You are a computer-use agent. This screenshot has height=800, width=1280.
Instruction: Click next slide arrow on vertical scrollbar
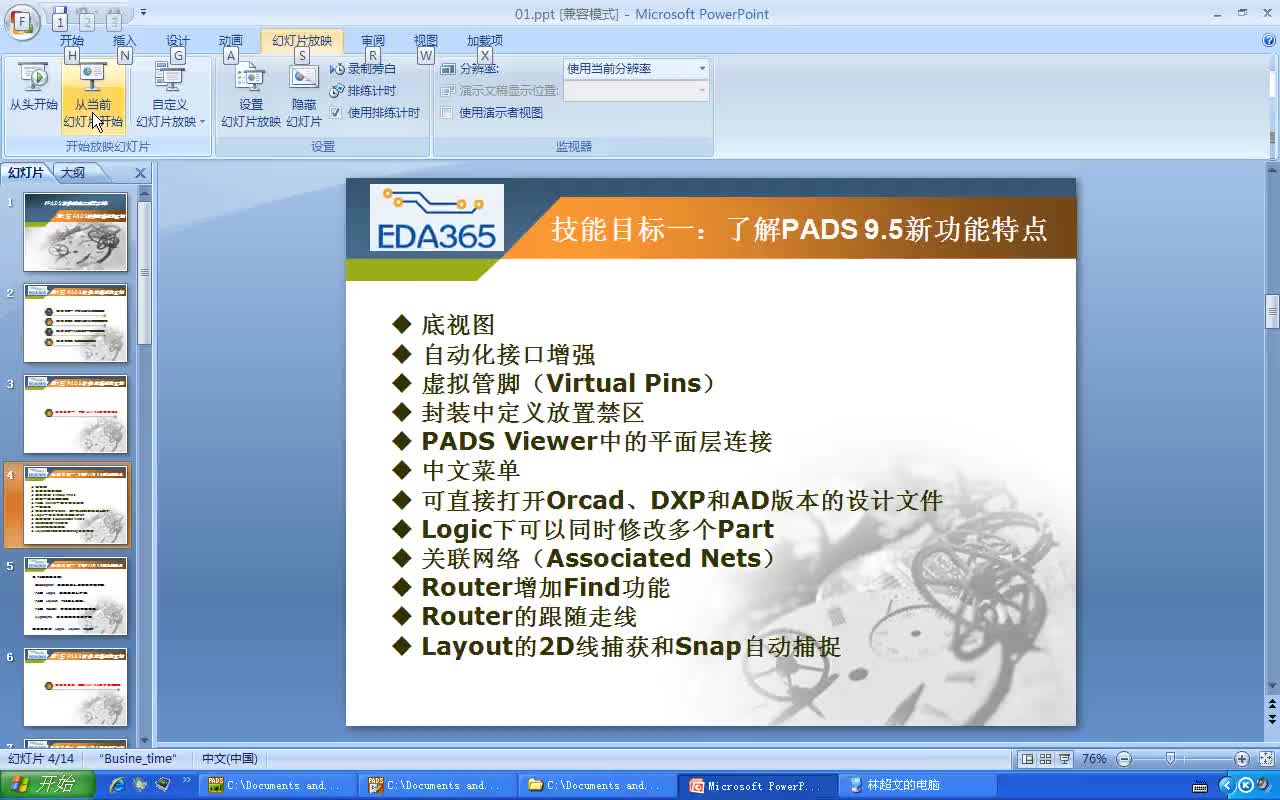click(1272, 718)
